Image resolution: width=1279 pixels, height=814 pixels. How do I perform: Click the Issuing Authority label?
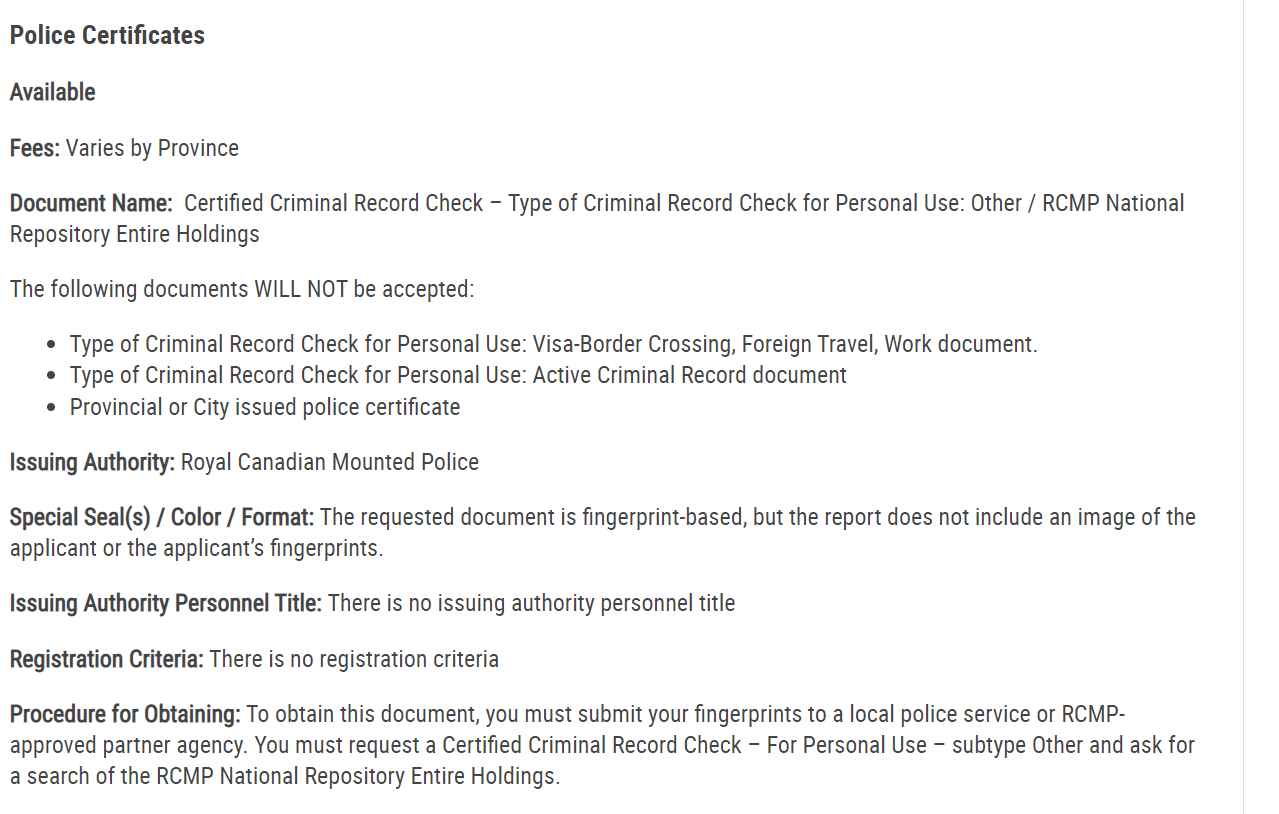point(93,462)
